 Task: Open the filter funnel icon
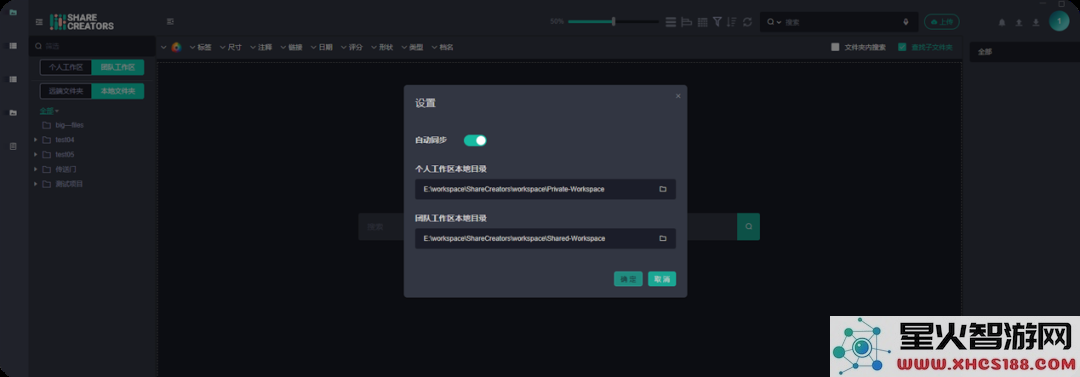point(717,22)
